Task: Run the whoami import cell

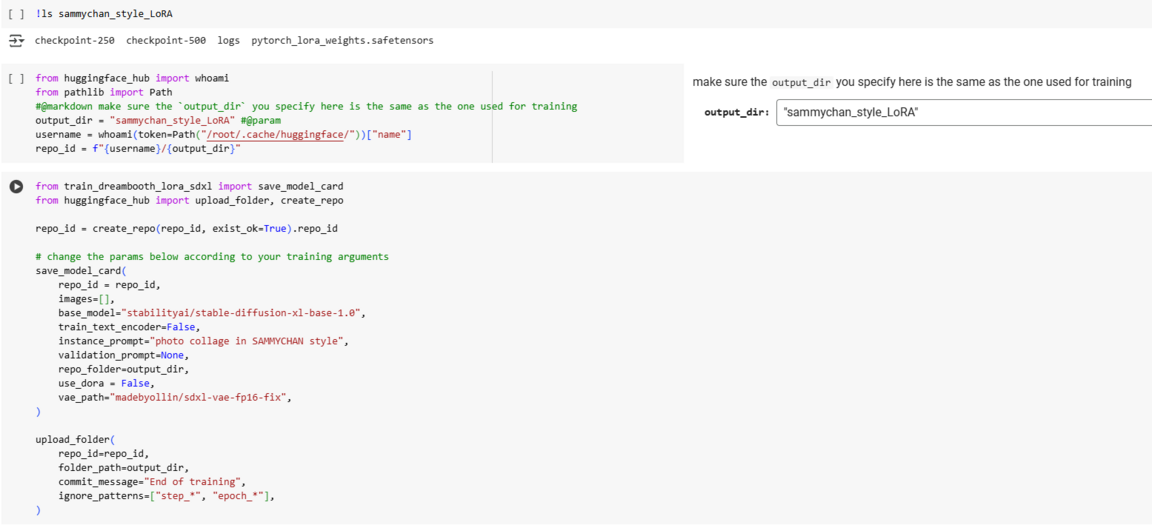Action: point(16,78)
